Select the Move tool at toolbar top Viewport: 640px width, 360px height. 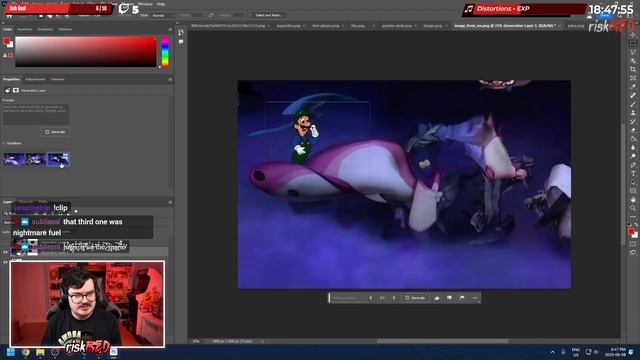(633, 35)
